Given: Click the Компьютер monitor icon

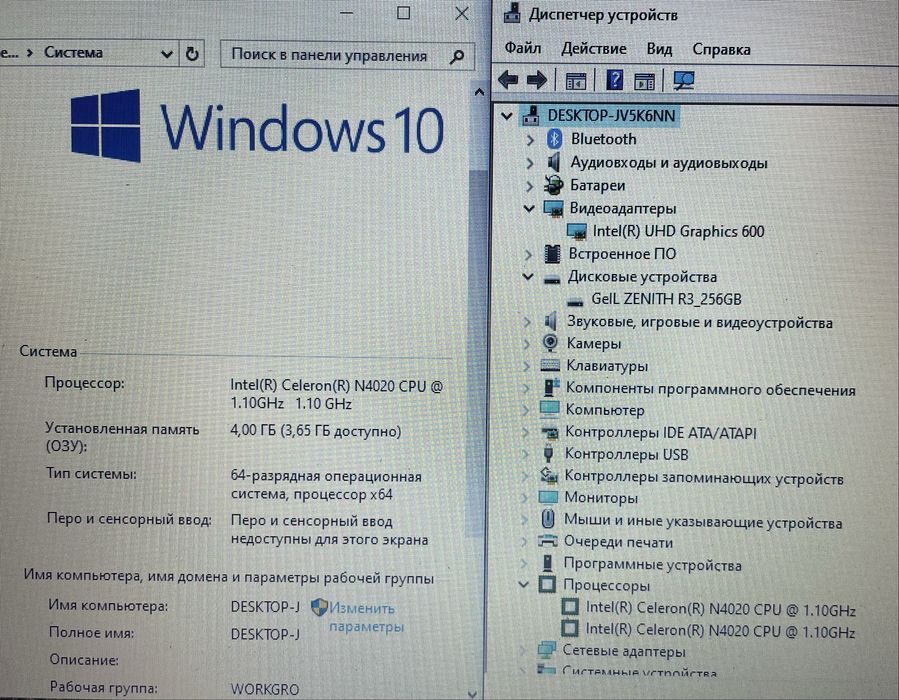Looking at the screenshot, I should click(x=549, y=409).
